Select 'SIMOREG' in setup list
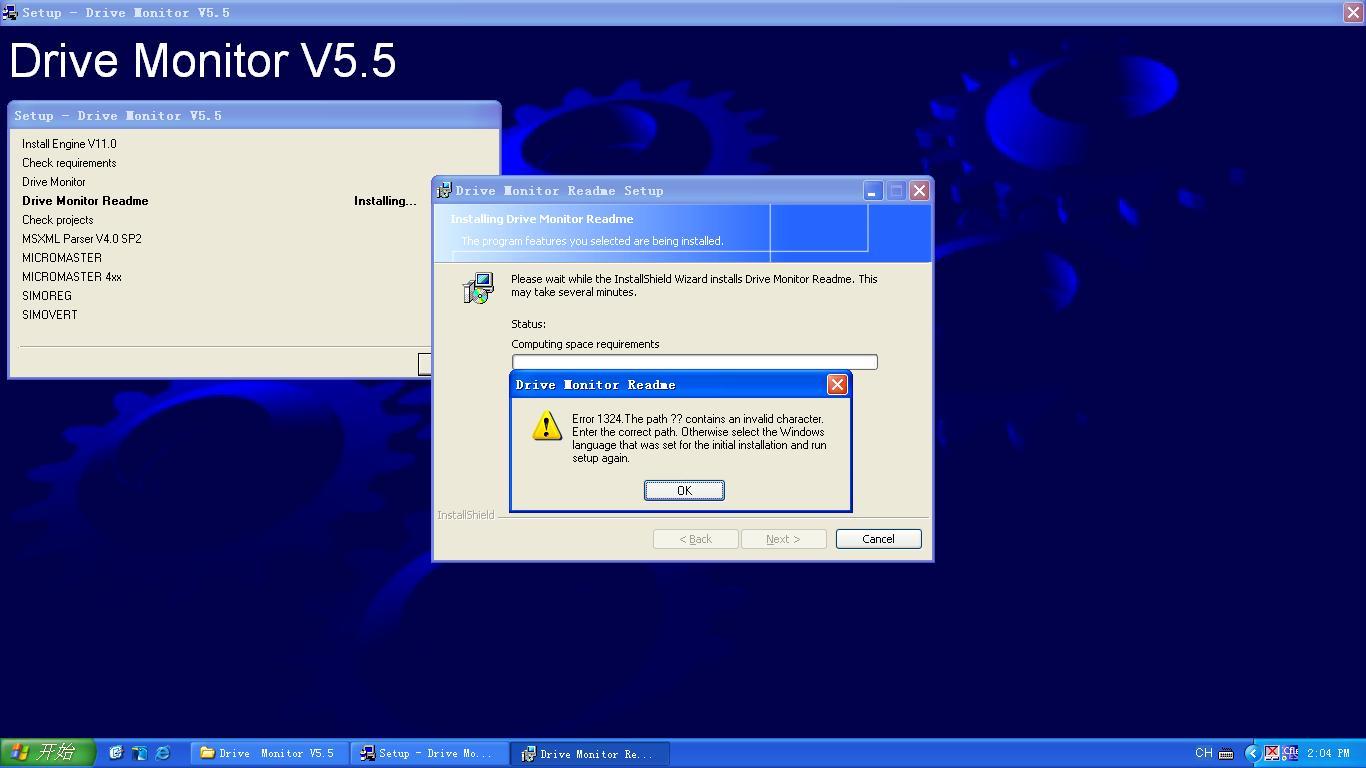Viewport: 1366px width, 768px height. click(x=47, y=296)
